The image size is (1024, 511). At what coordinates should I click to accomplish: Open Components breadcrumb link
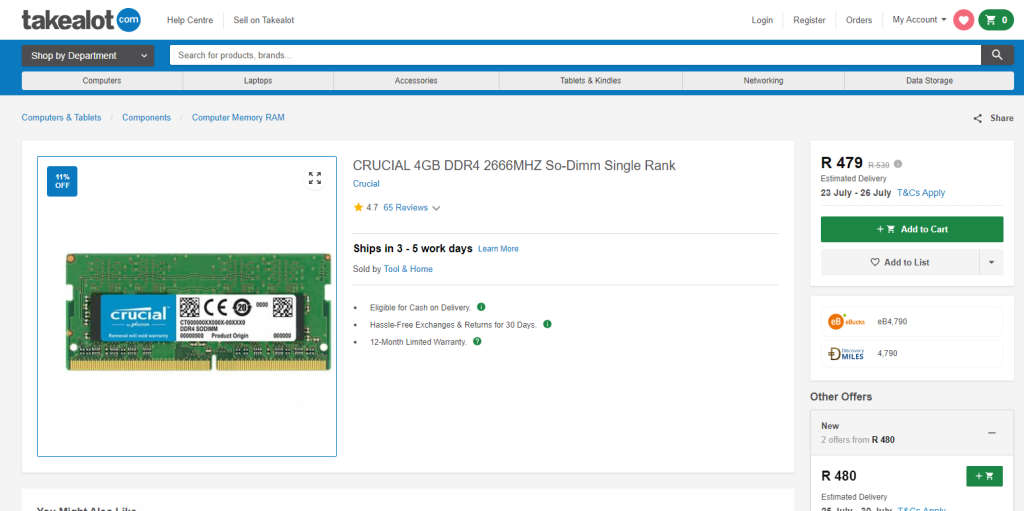(x=146, y=118)
